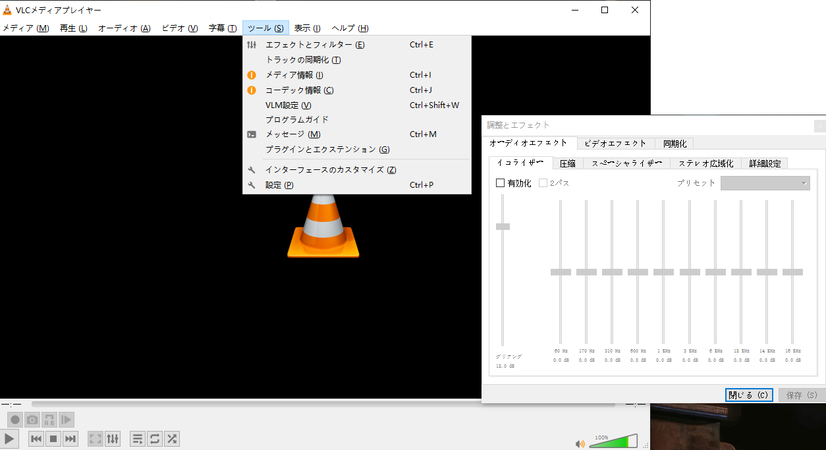Click the 310 Hz equalizer slider

[x=612, y=272]
